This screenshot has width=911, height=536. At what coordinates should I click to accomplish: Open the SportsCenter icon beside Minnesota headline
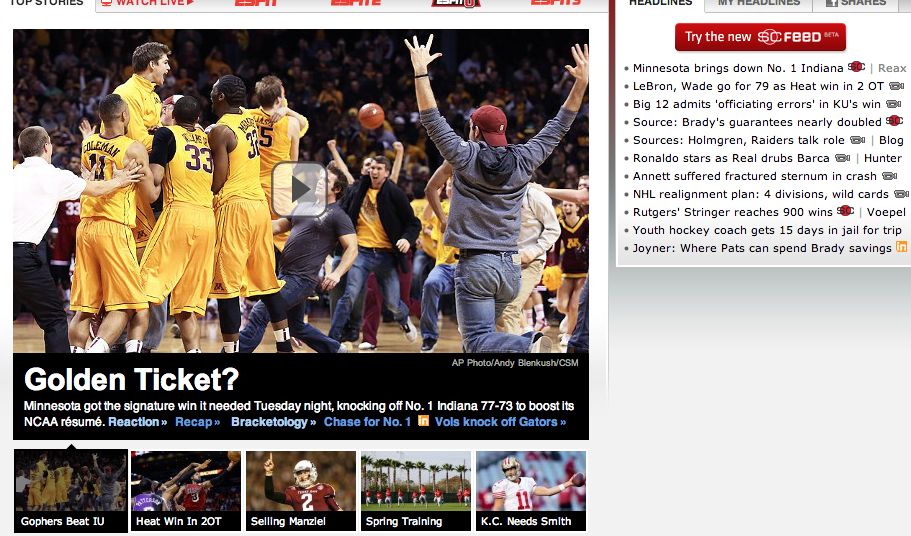click(x=856, y=67)
